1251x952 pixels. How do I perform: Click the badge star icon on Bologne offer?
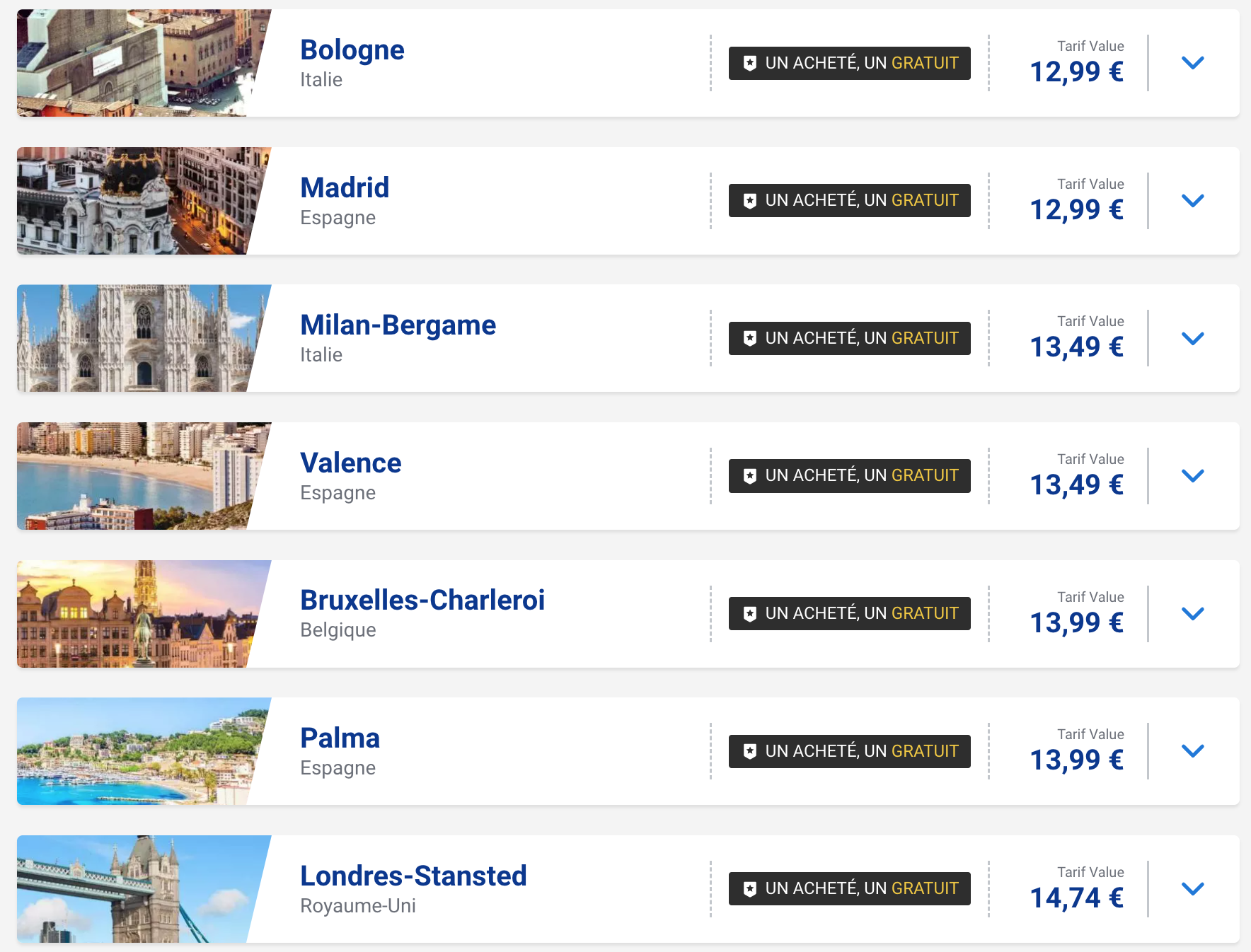750,63
